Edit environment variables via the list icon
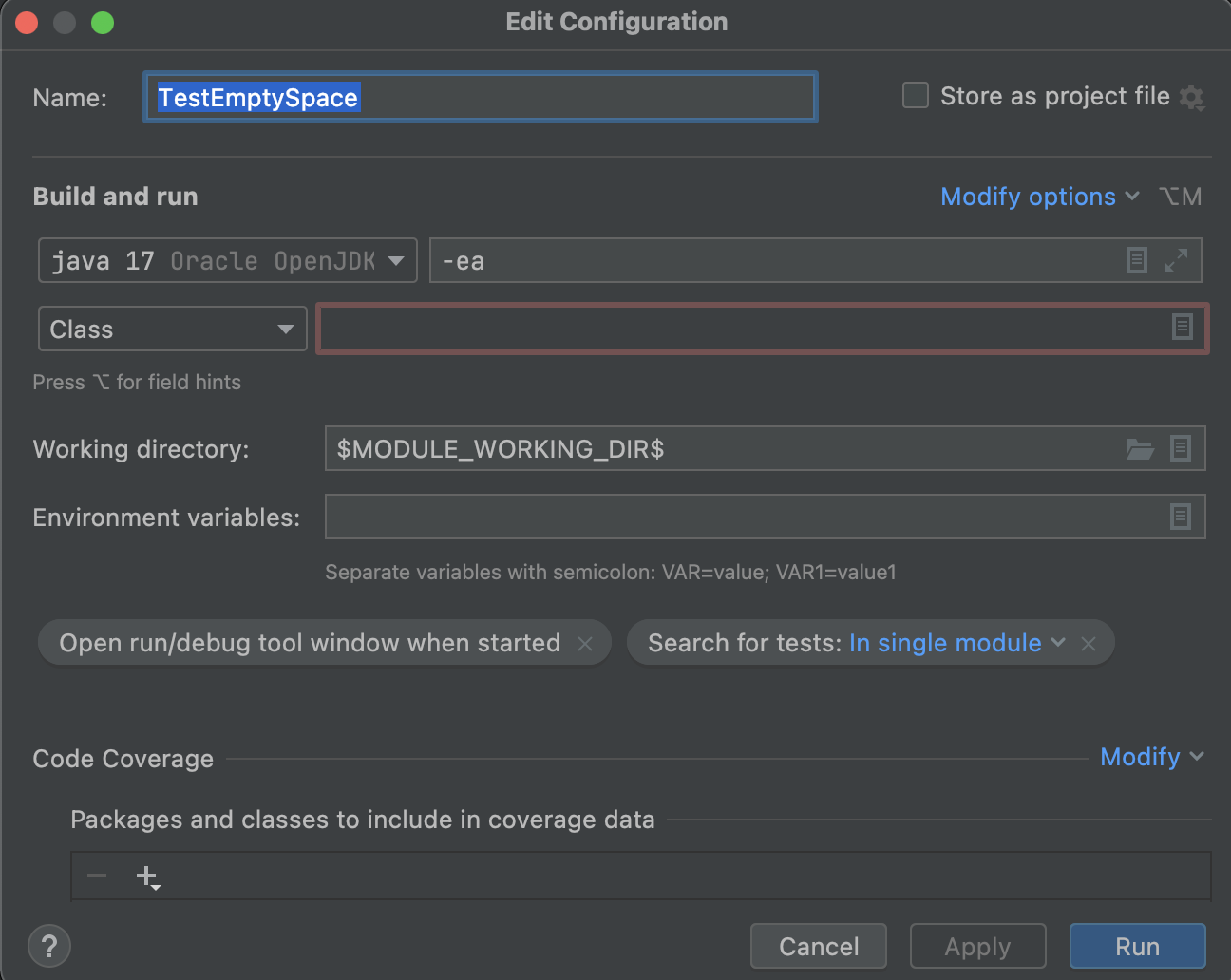This screenshot has width=1231, height=980. pyautogui.click(x=1181, y=517)
